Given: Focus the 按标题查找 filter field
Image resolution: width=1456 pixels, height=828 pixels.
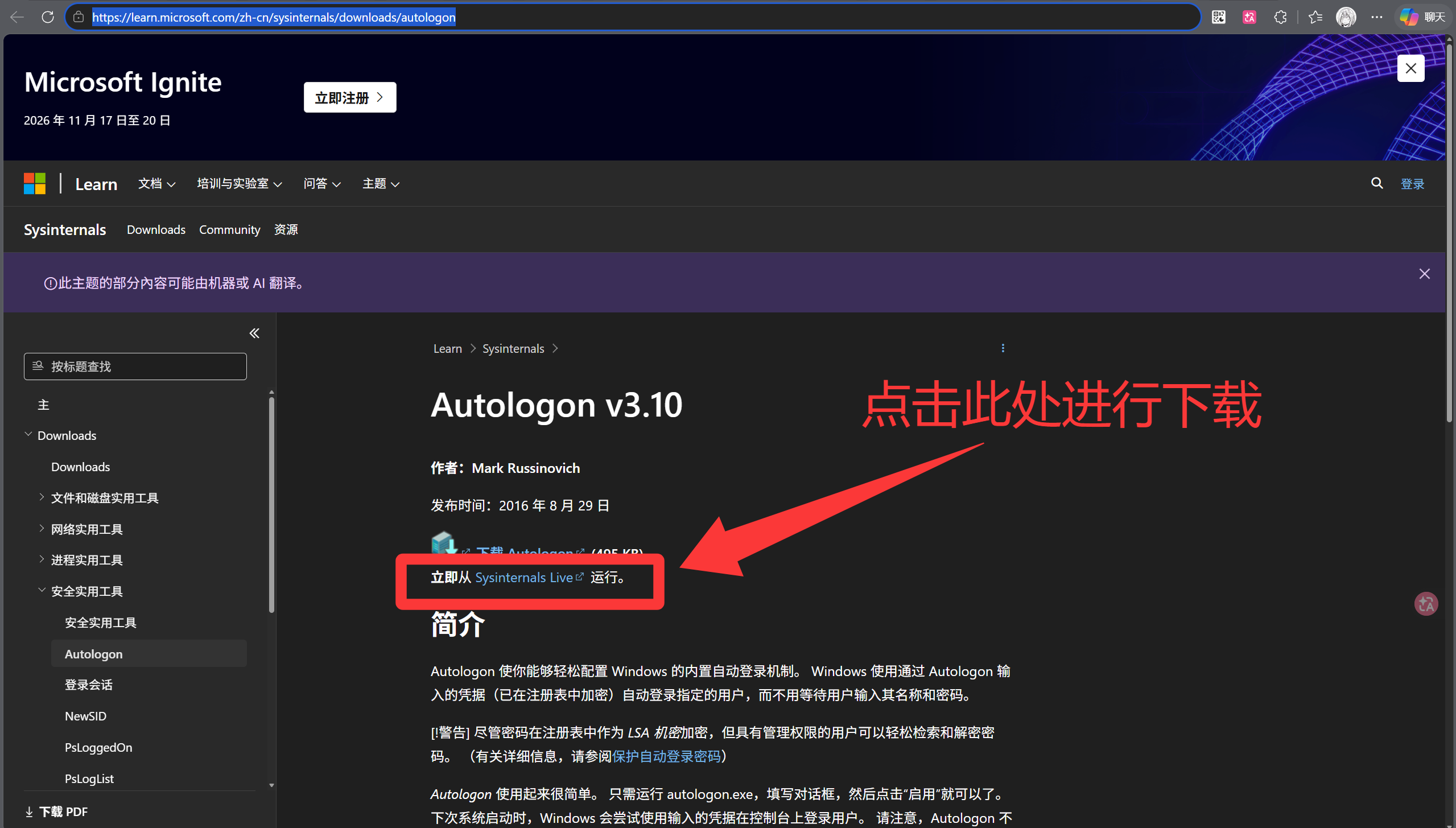Looking at the screenshot, I should [x=135, y=366].
